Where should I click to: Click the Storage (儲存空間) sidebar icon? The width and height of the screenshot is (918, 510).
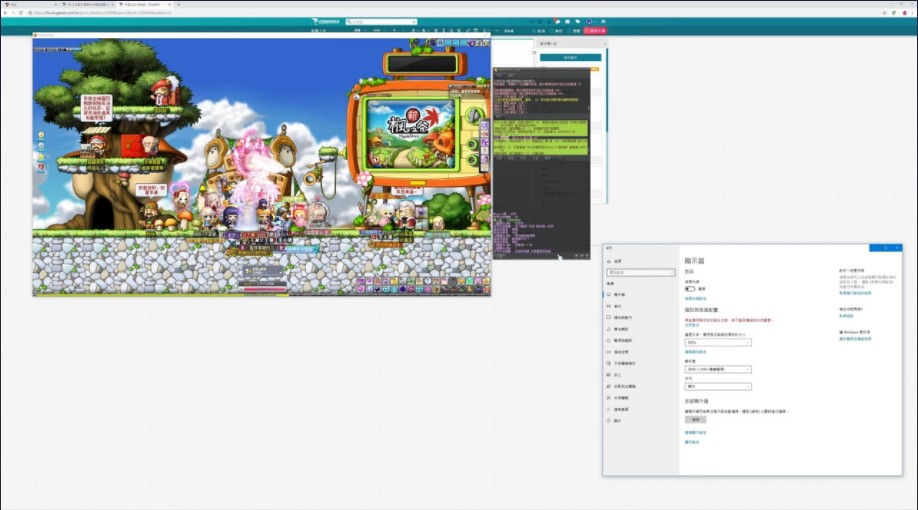click(609, 352)
